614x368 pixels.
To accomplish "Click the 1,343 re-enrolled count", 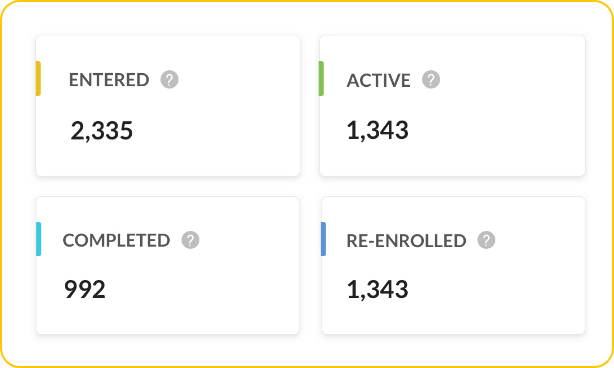I will click(x=378, y=289).
